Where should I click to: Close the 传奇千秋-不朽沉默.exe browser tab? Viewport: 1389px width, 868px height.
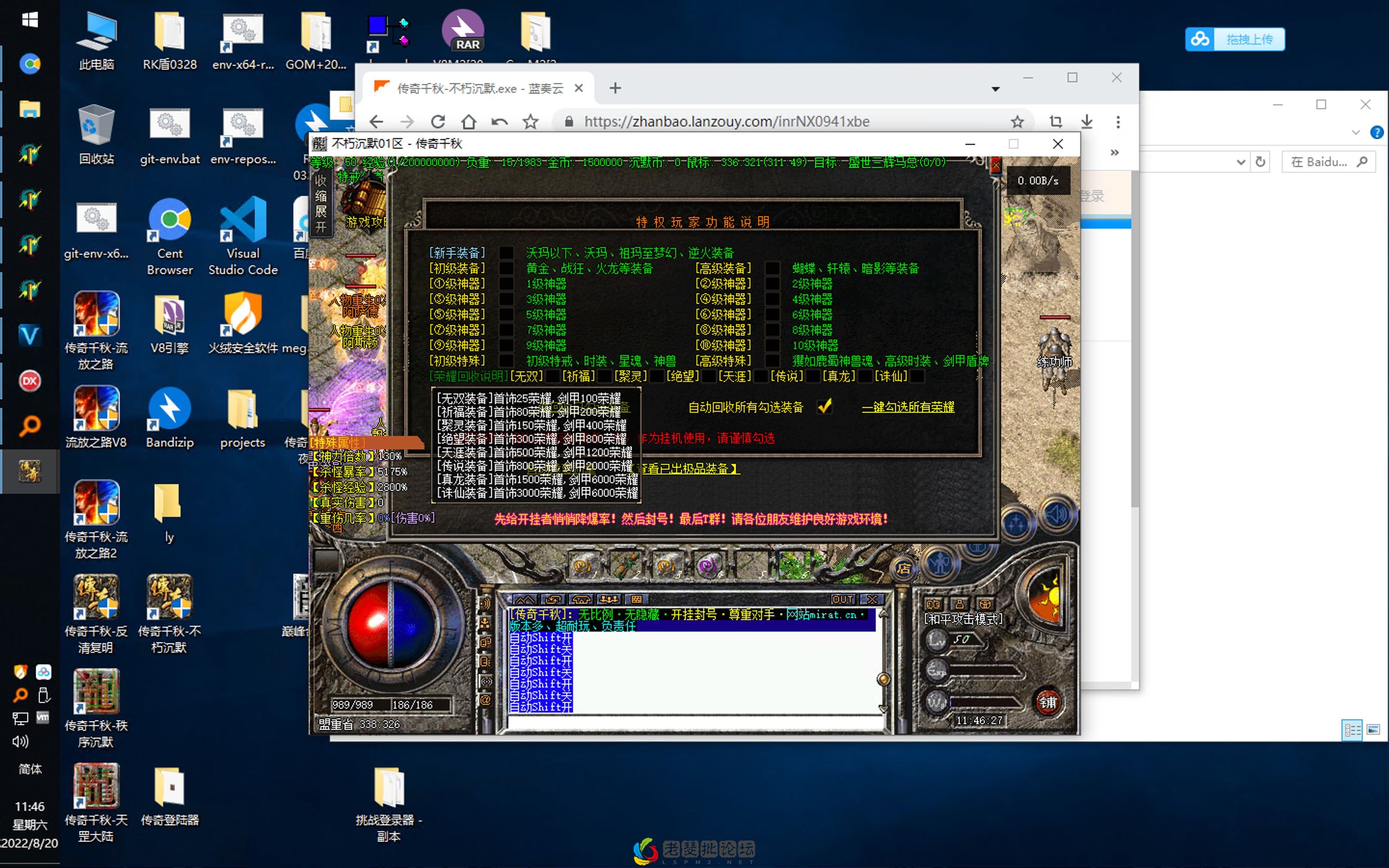pyautogui.click(x=579, y=88)
